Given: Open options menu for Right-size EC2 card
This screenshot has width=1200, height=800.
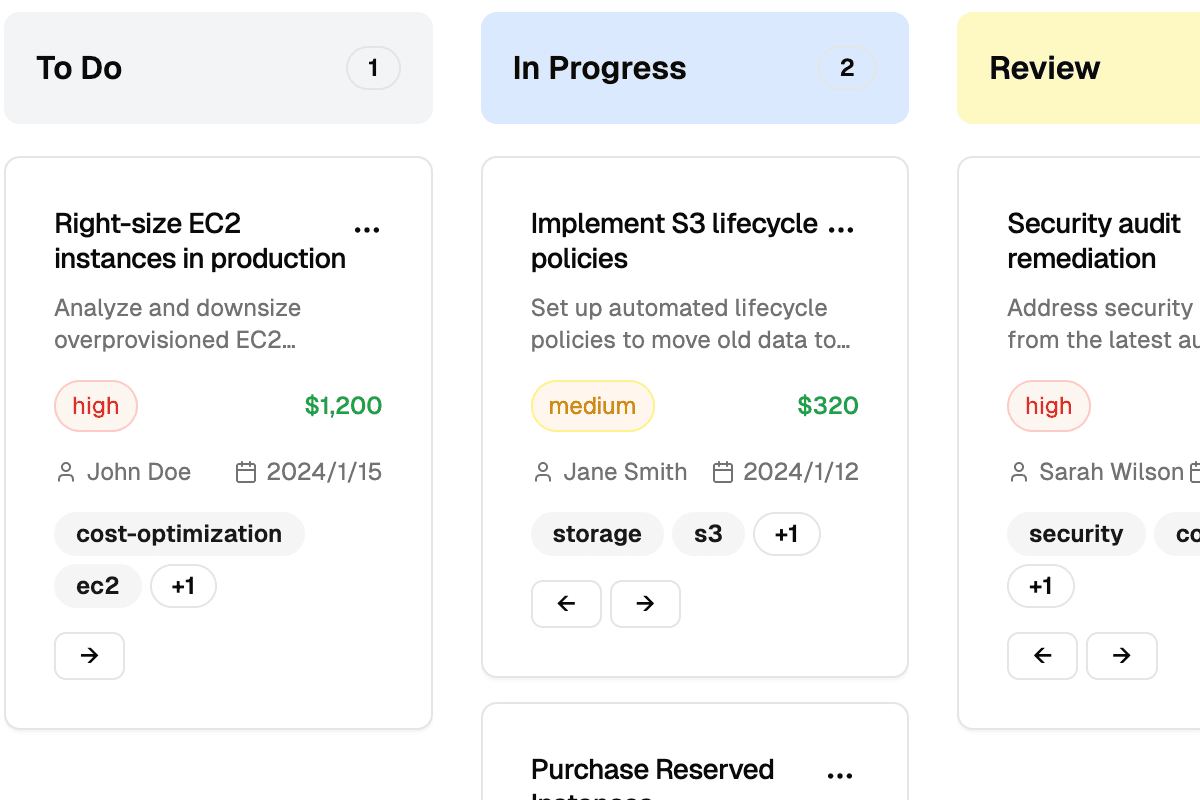Looking at the screenshot, I should (x=367, y=229).
